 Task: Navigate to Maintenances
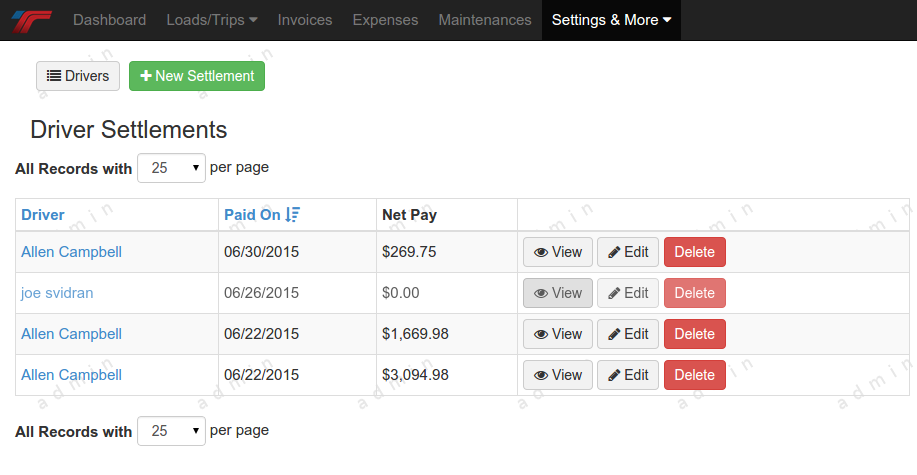[x=485, y=20]
